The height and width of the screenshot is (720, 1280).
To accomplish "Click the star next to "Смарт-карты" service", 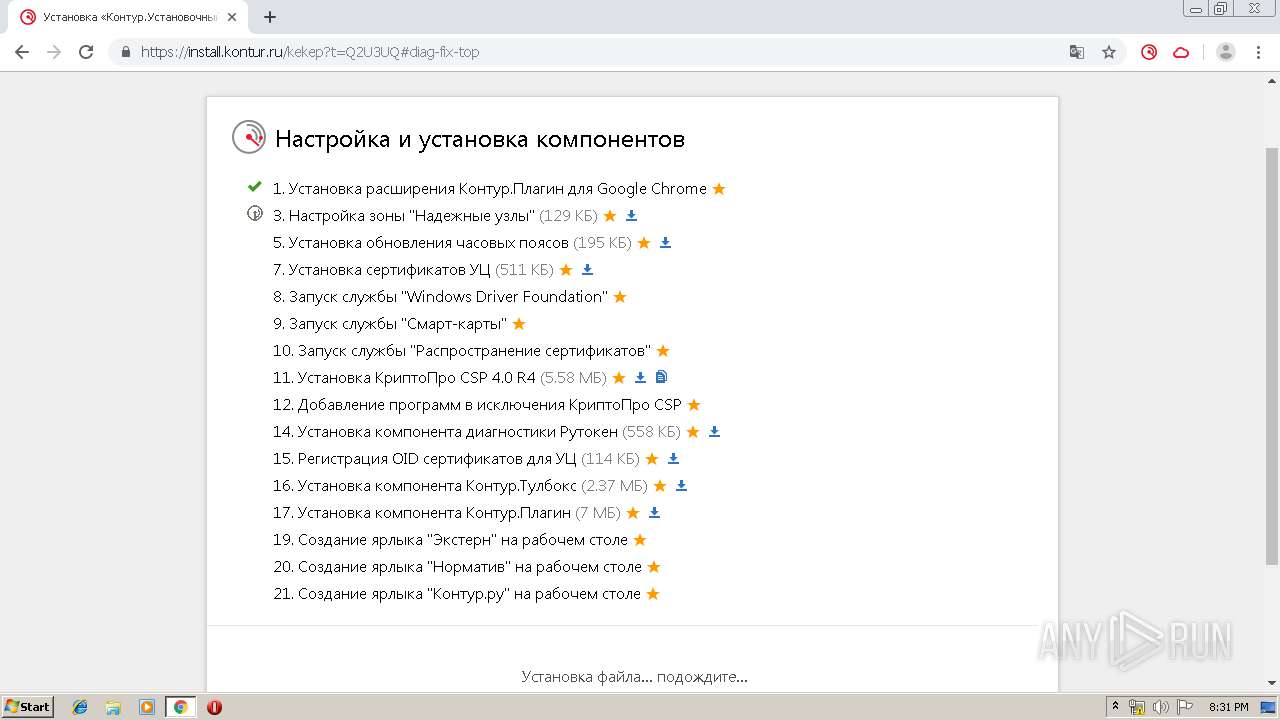I will click(x=519, y=323).
